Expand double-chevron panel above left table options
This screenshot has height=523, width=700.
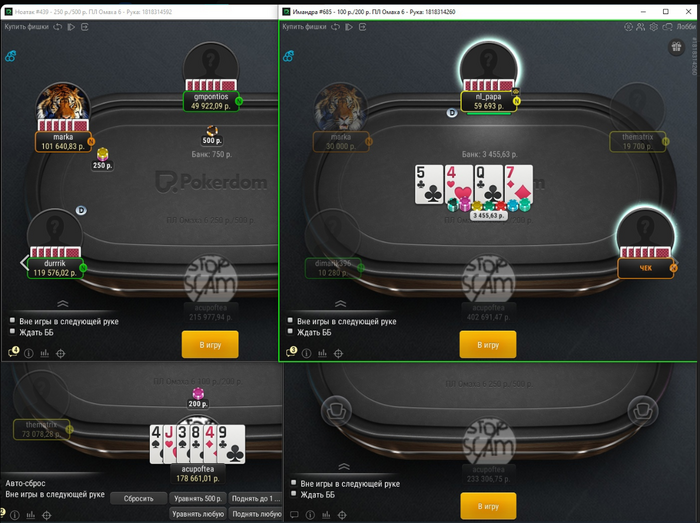click(63, 304)
